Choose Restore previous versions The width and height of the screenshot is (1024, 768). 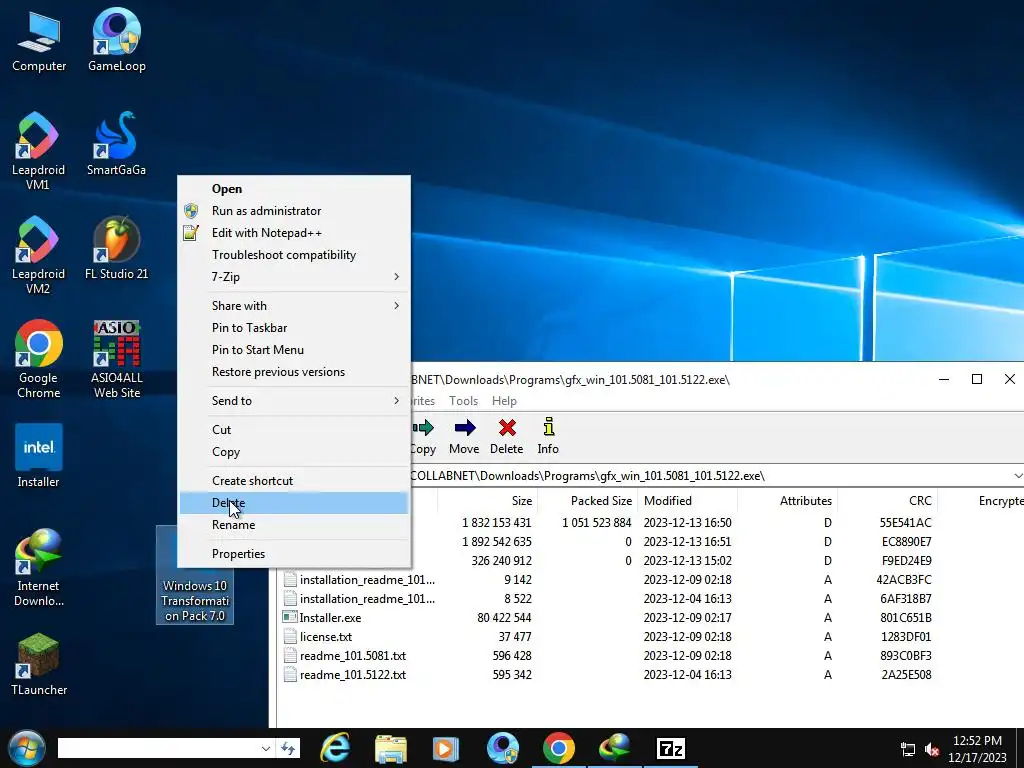coord(294,372)
